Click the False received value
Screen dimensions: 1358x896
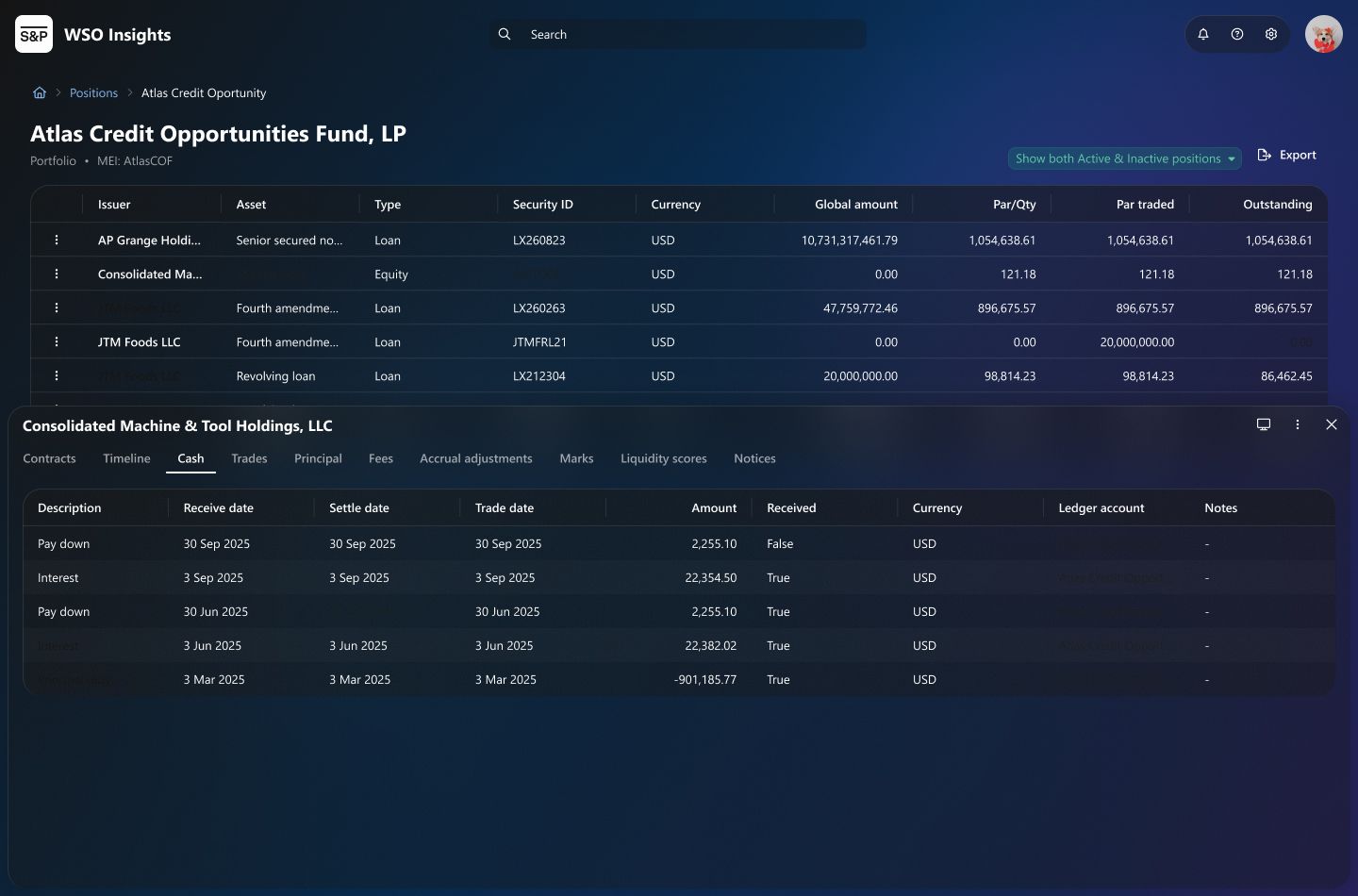click(780, 543)
